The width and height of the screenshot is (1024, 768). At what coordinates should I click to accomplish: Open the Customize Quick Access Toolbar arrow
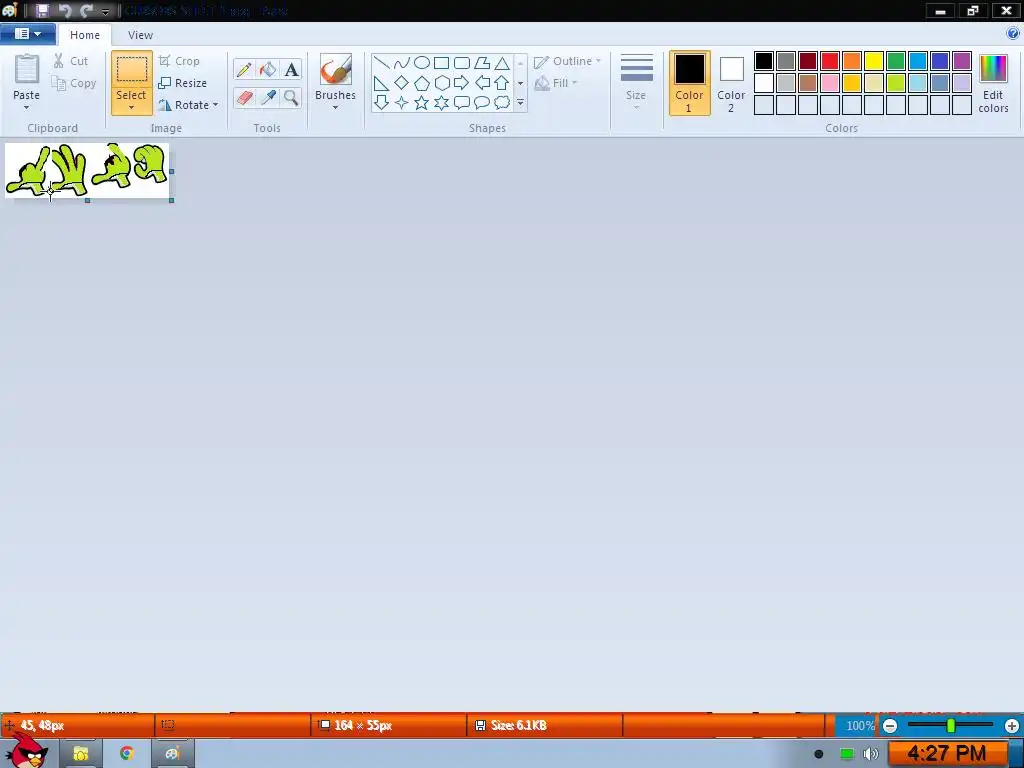(105, 11)
